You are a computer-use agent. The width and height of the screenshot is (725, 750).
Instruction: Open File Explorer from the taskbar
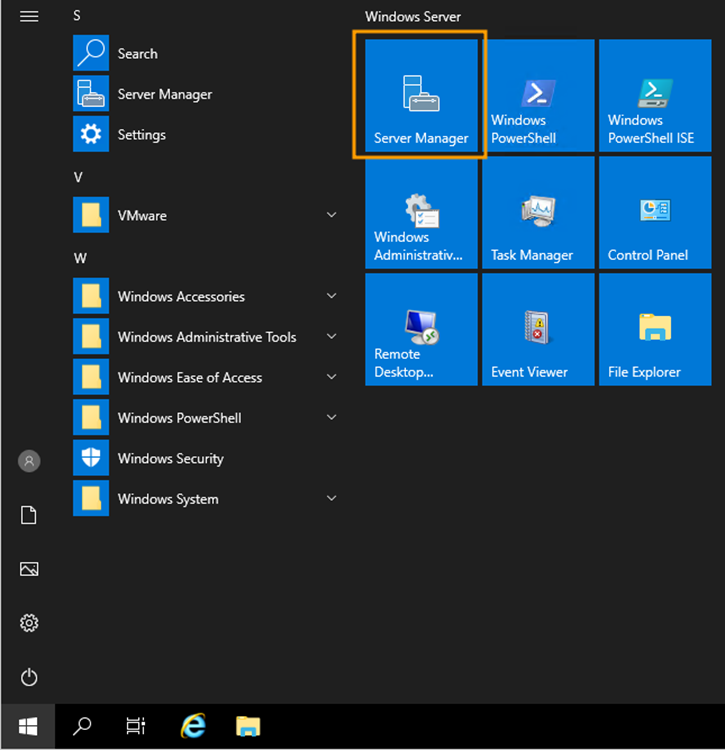[x=248, y=727]
